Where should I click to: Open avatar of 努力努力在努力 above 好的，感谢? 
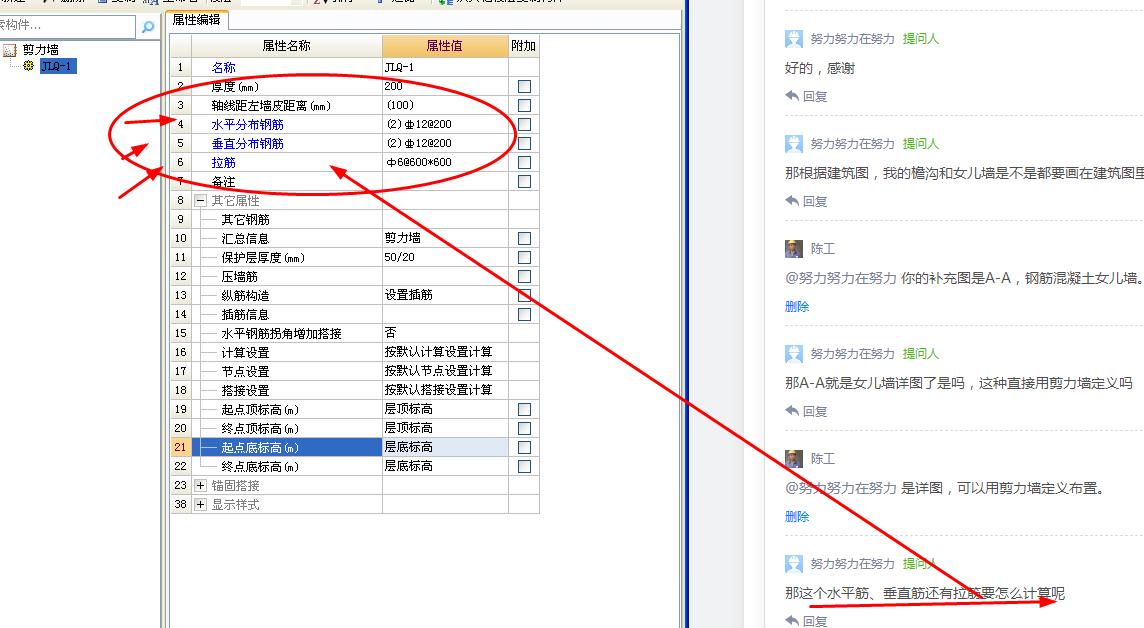point(794,39)
